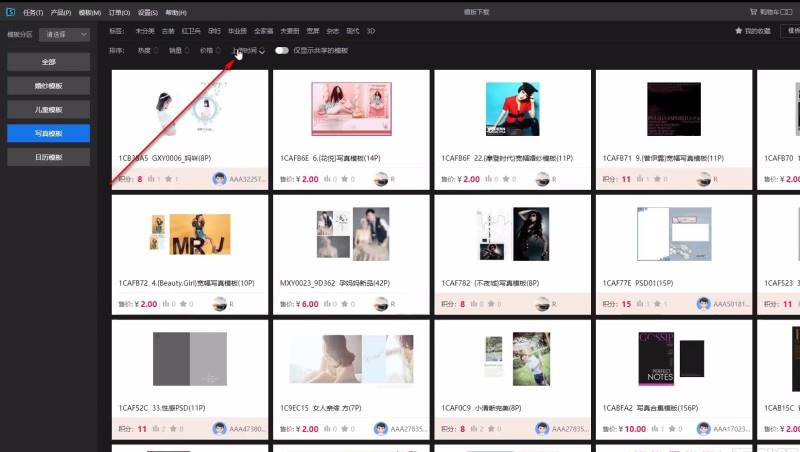The height and width of the screenshot is (452, 800).
Task: Open the 1CAF782 template thumbnail
Action: (513, 234)
